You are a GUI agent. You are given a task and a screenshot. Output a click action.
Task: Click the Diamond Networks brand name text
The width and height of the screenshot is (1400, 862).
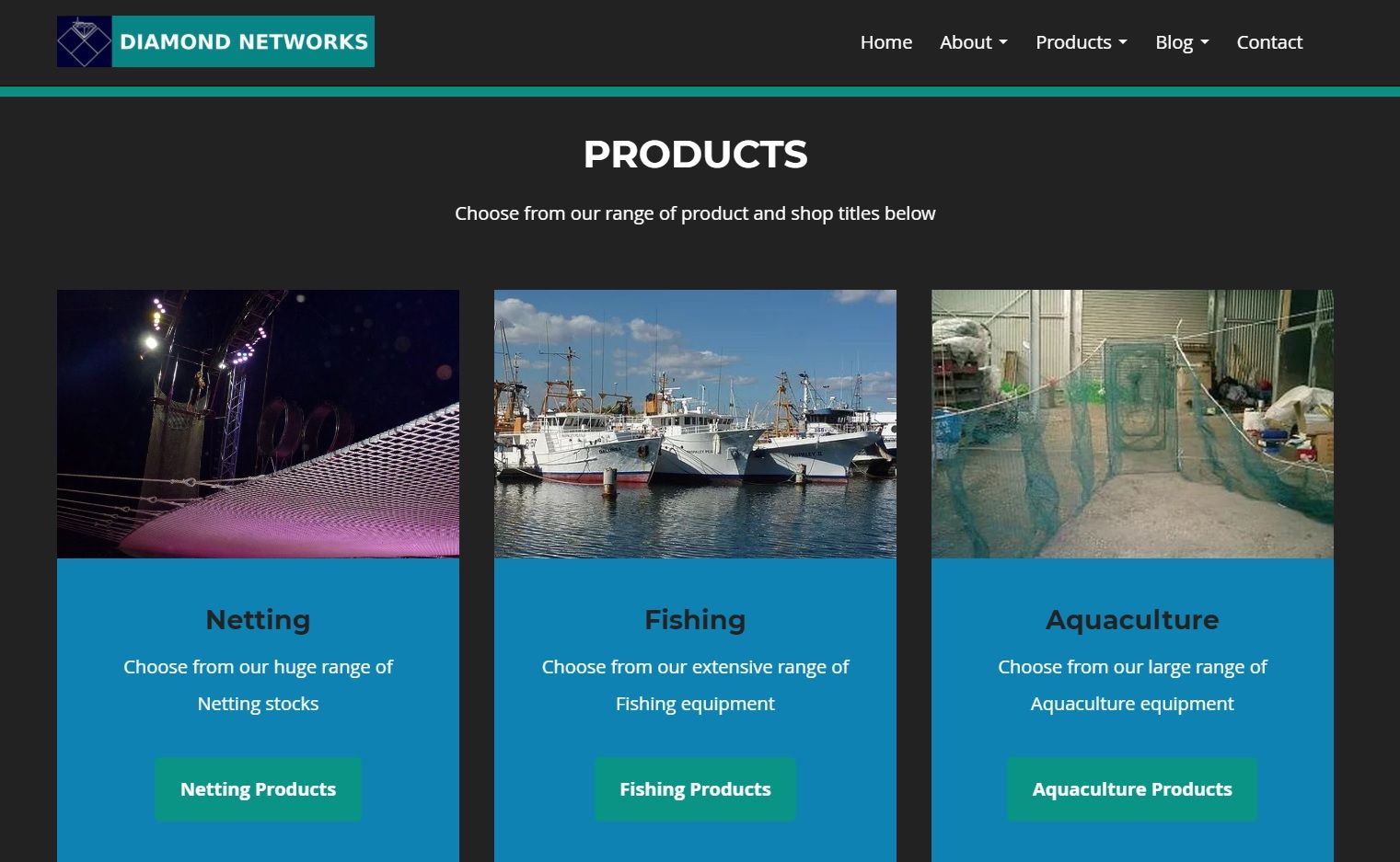click(x=244, y=41)
